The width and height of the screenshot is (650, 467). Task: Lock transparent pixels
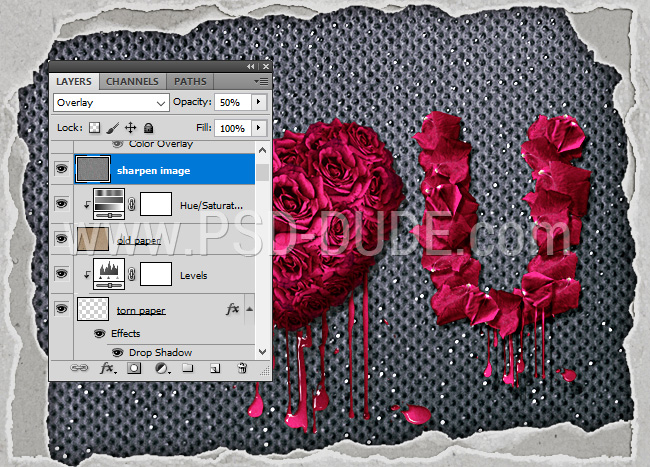click(x=95, y=128)
